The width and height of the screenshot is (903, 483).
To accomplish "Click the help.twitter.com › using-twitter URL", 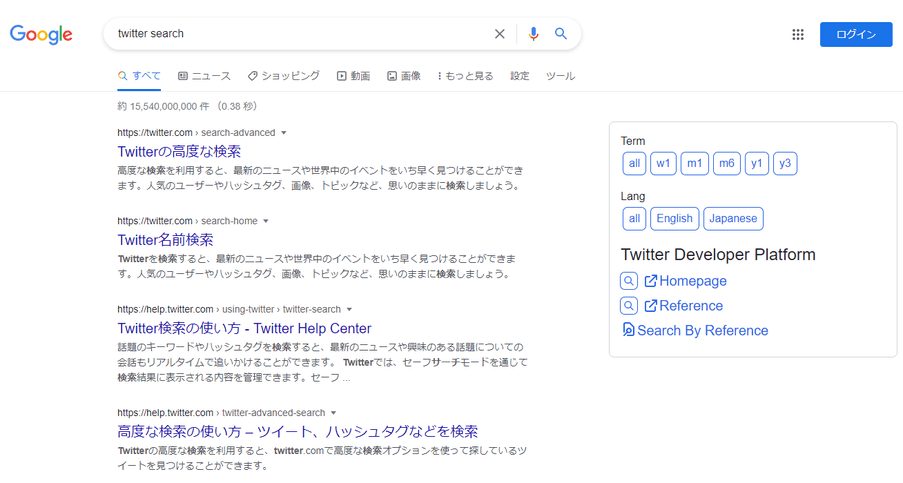I will (229, 310).
